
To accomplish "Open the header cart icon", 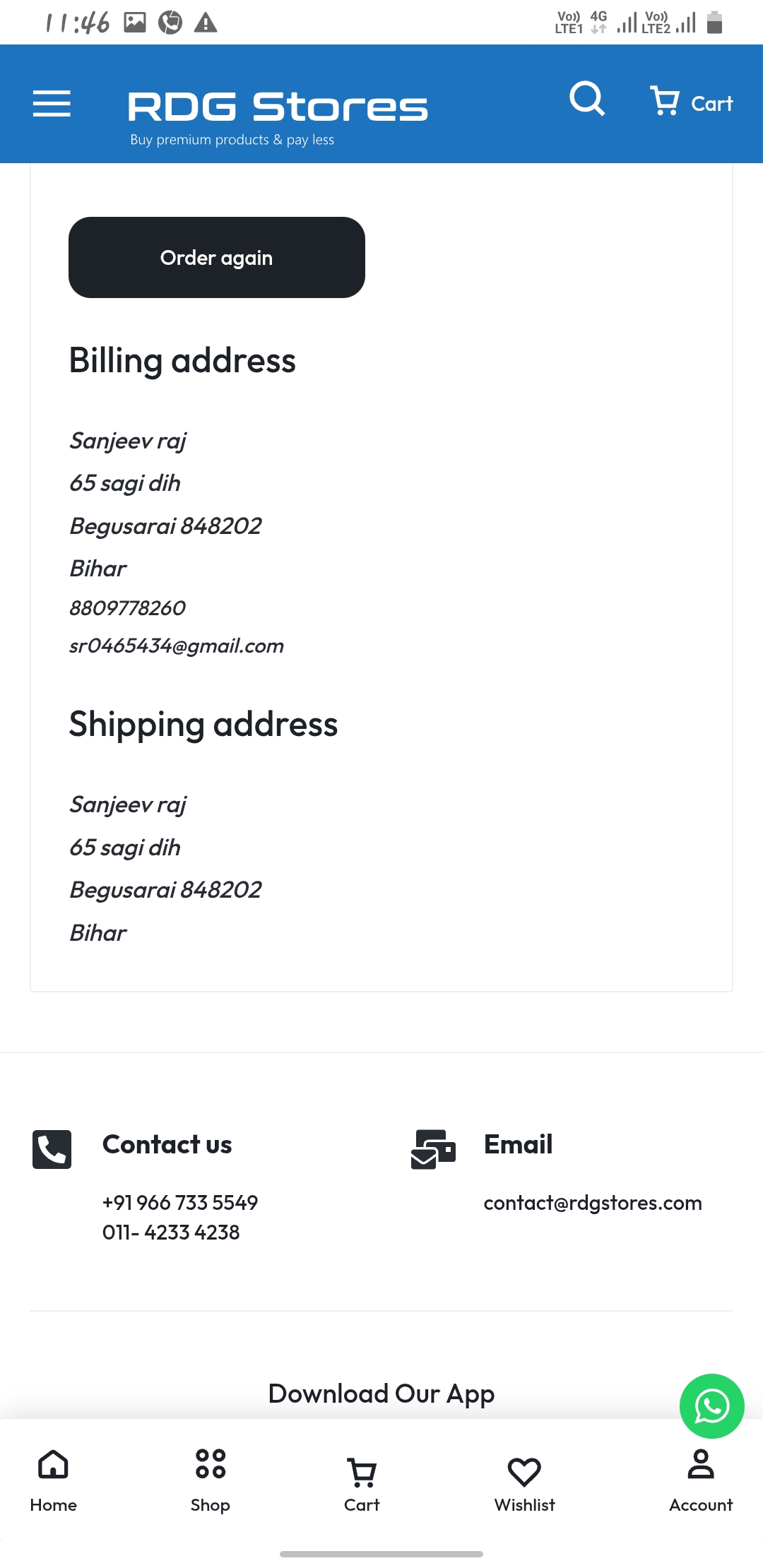I will coord(692,102).
